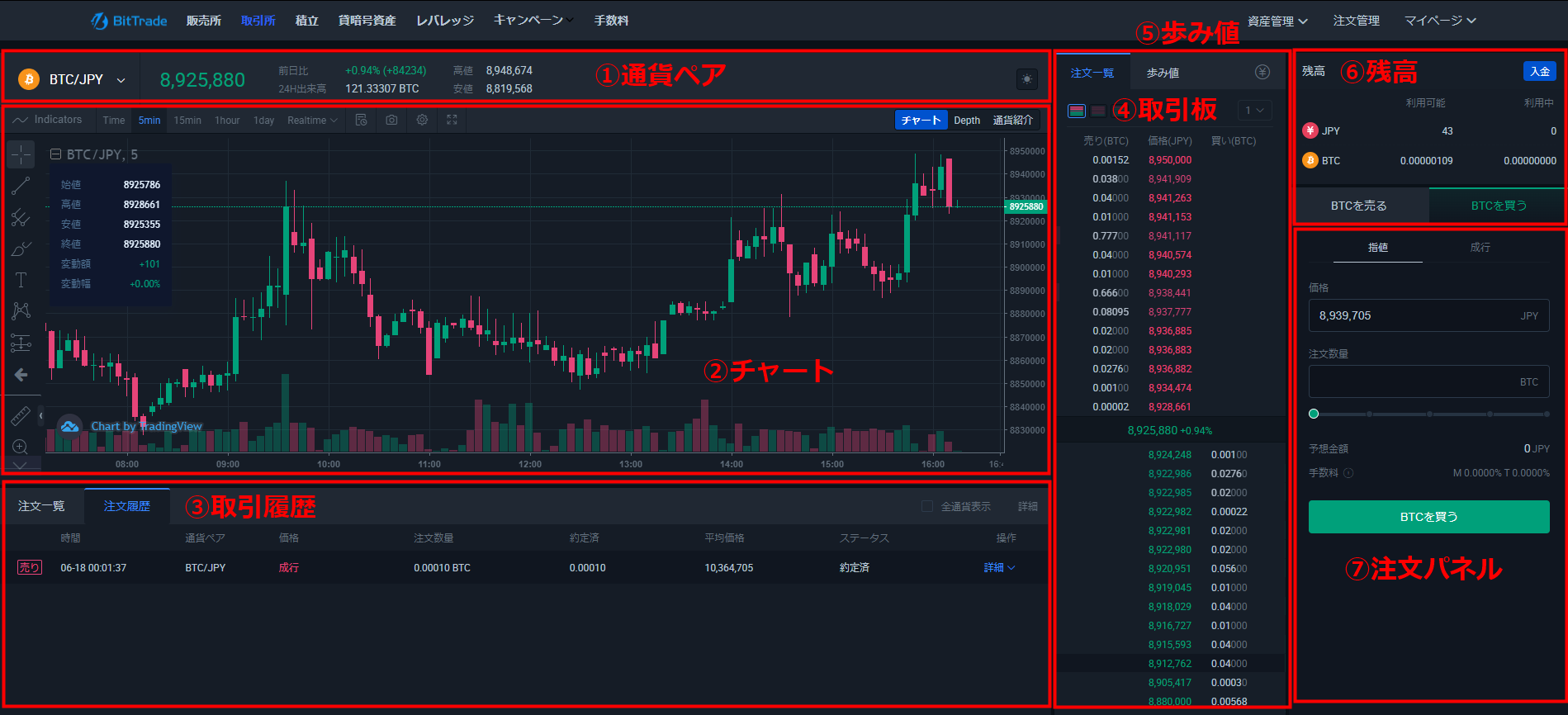Open chart settings gear icon
This screenshot has width=1568, height=715.
pyautogui.click(x=422, y=120)
